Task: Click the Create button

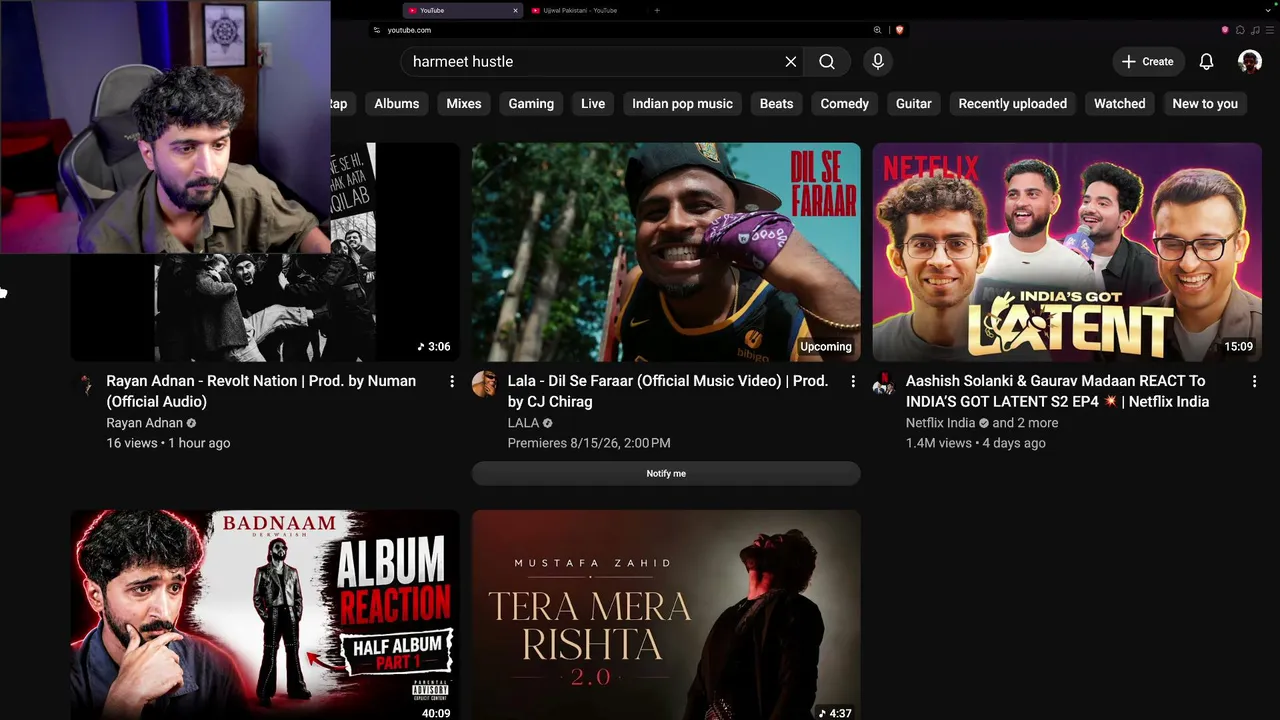Action: (1148, 62)
